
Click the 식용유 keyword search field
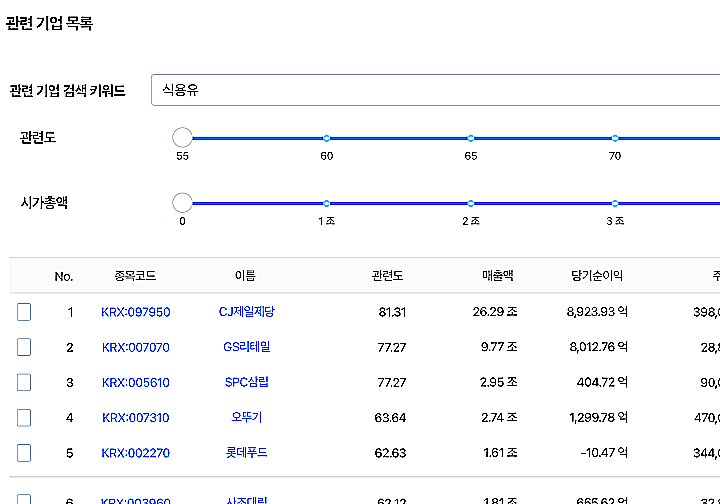[435, 90]
